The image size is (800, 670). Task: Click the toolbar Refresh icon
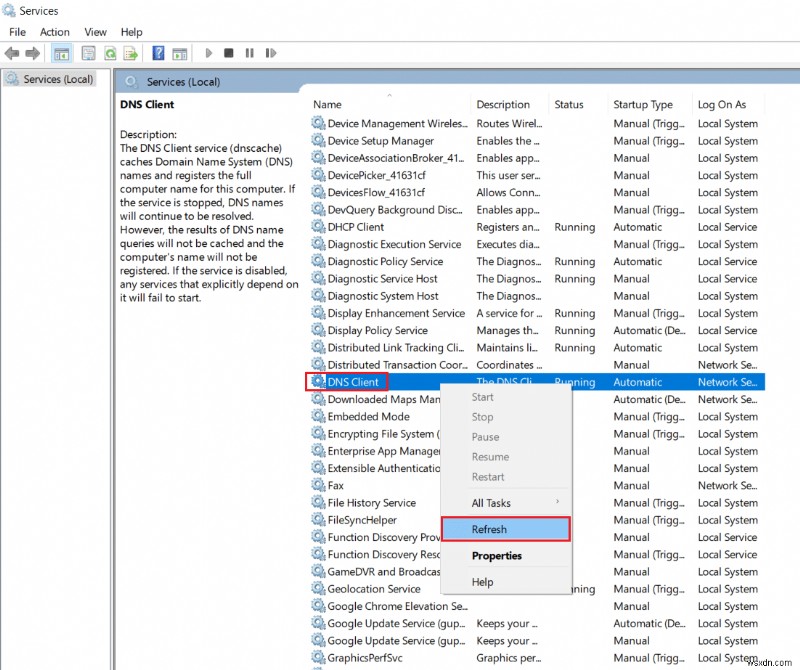click(x=110, y=53)
